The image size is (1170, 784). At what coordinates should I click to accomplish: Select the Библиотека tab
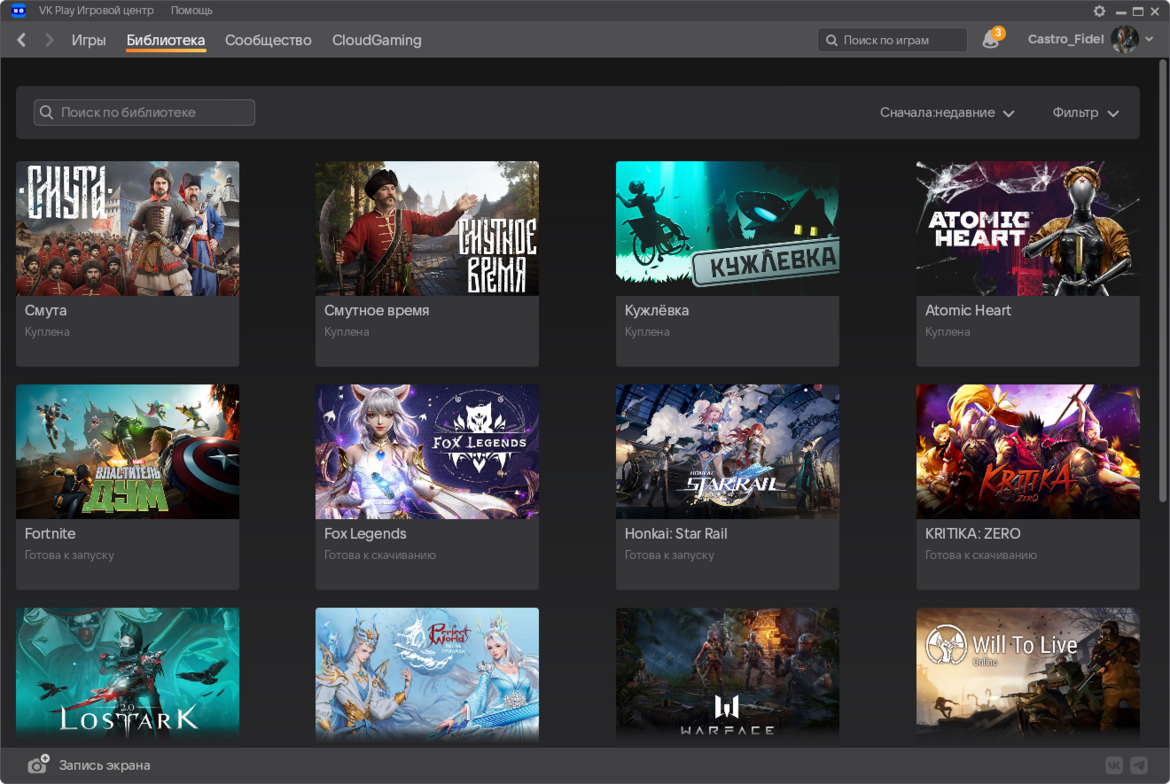pos(166,40)
